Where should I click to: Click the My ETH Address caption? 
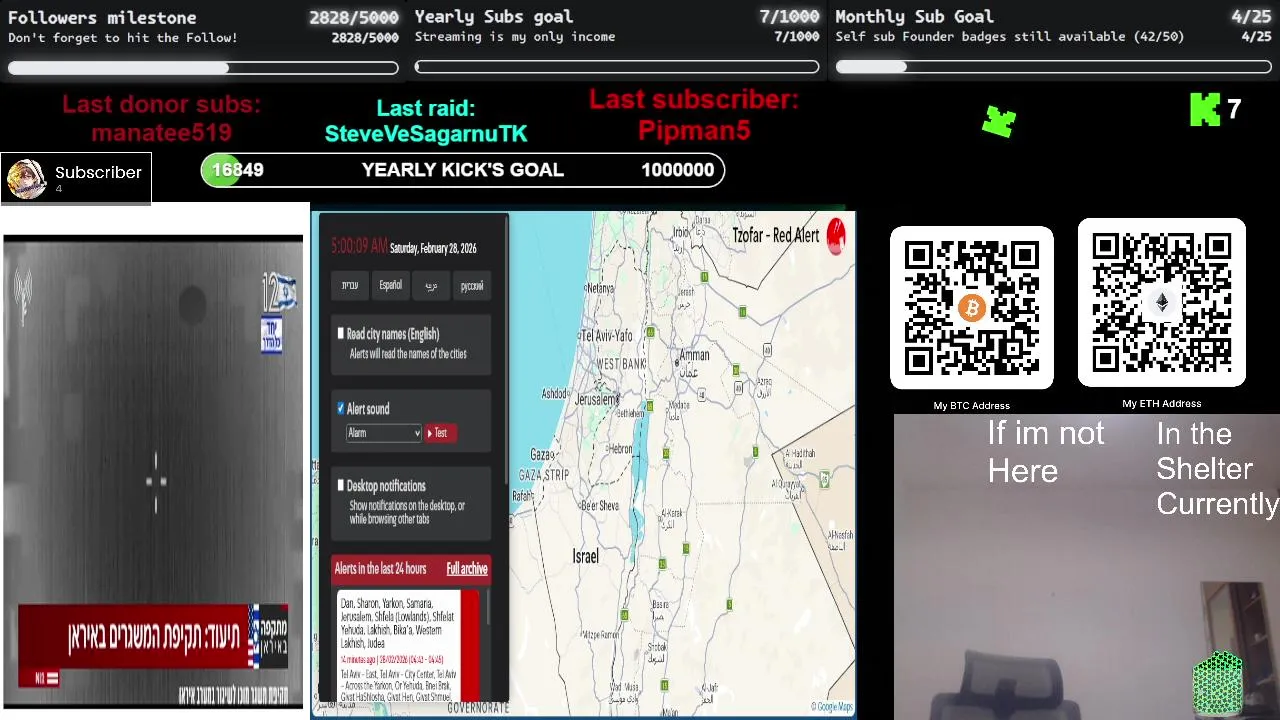[1162, 404]
